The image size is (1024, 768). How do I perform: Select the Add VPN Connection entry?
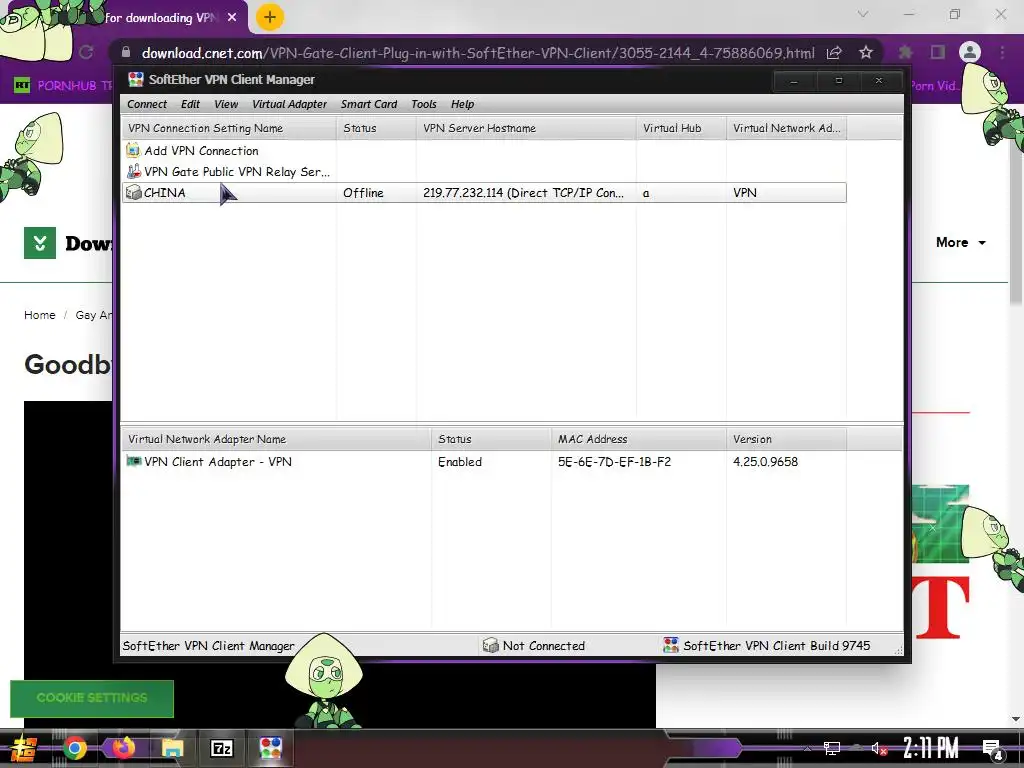[201, 151]
